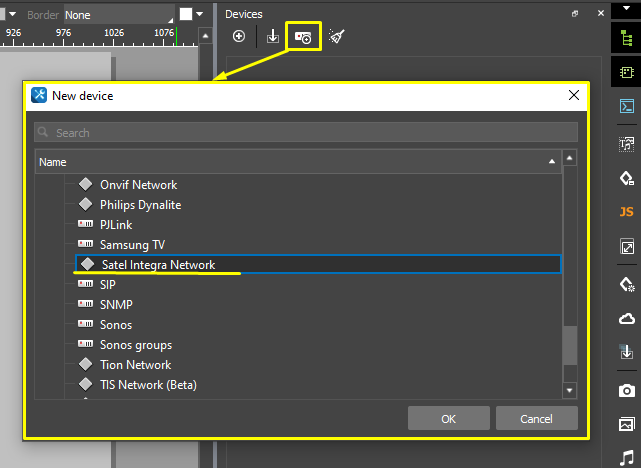This screenshot has height=468, width=641.
Task: Click the broom clean-up icon in Devices
Action: (337, 37)
